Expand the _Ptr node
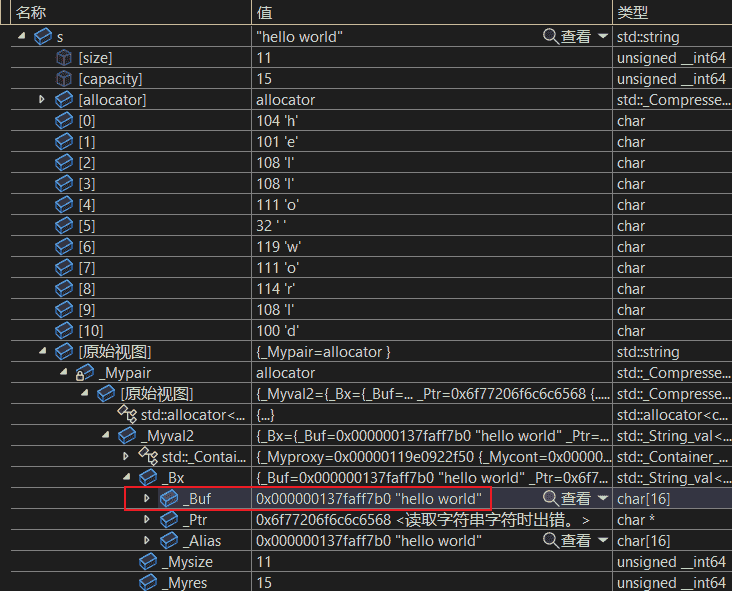 click(147, 519)
